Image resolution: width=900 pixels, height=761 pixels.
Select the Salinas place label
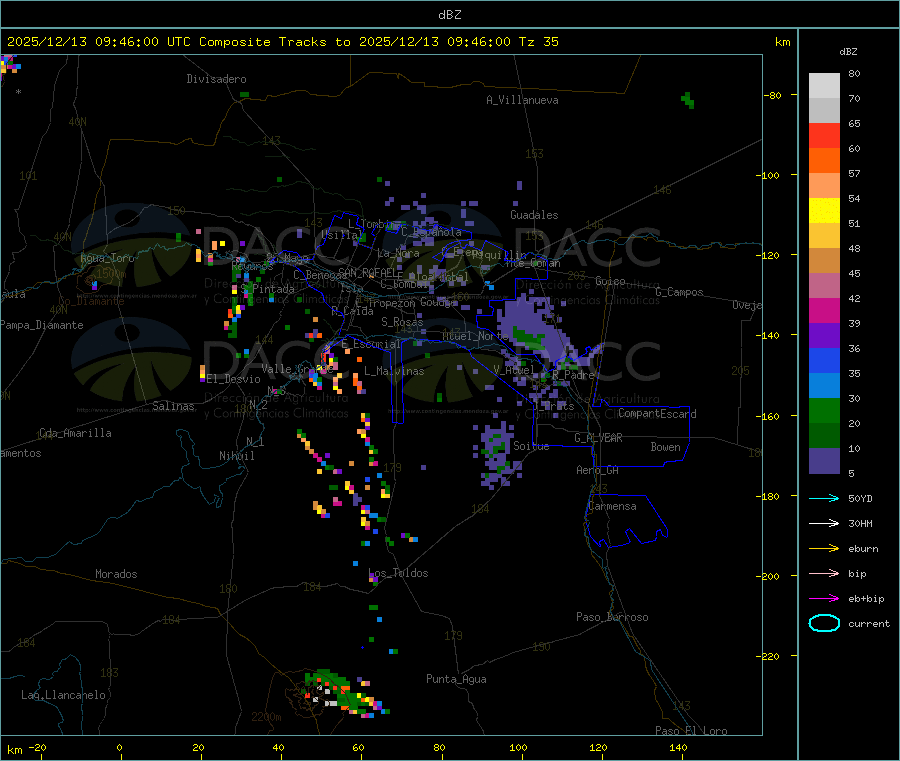point(173,406)
